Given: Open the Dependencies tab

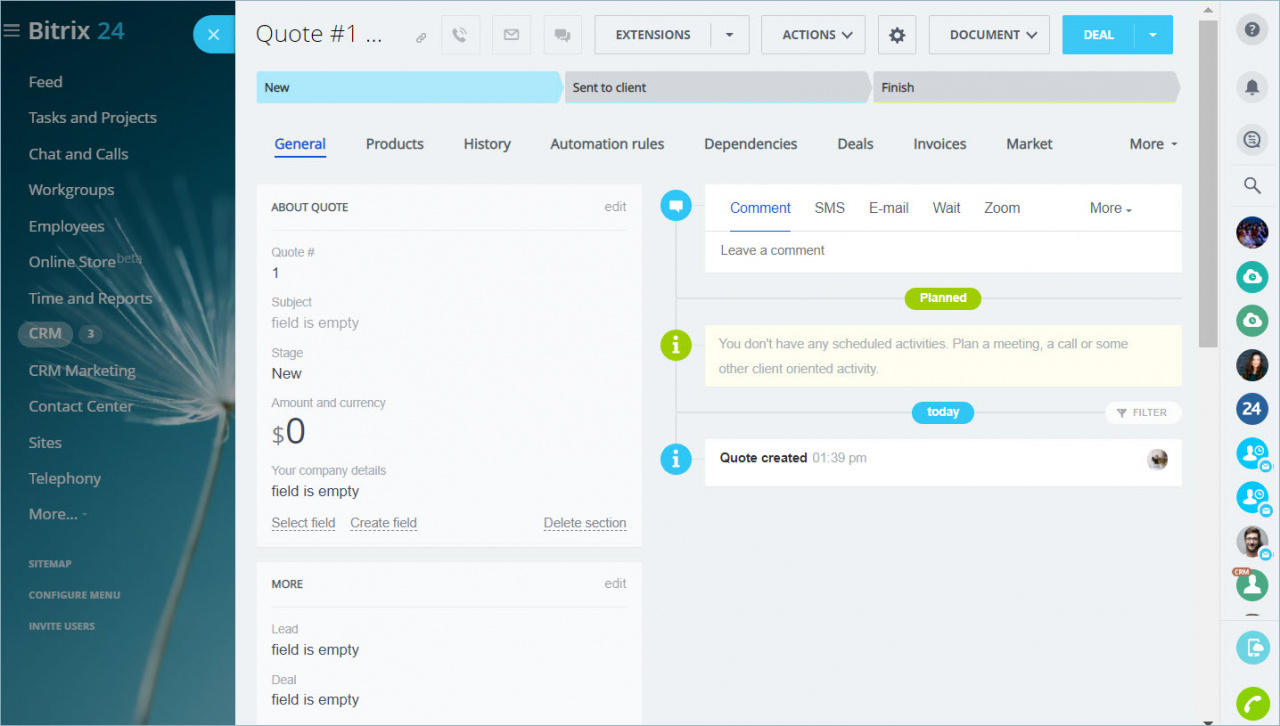Looking at the screenshot, I should tap(751, 144).
